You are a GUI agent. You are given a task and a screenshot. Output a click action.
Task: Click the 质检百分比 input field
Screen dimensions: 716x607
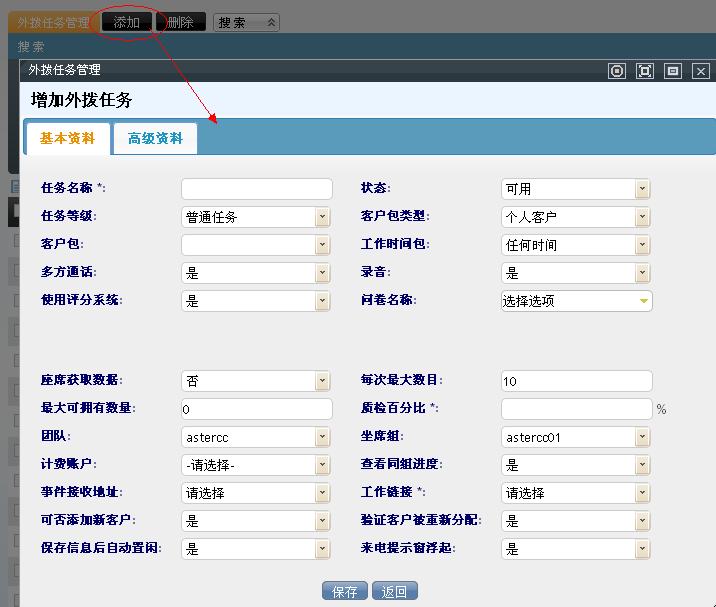576,409
